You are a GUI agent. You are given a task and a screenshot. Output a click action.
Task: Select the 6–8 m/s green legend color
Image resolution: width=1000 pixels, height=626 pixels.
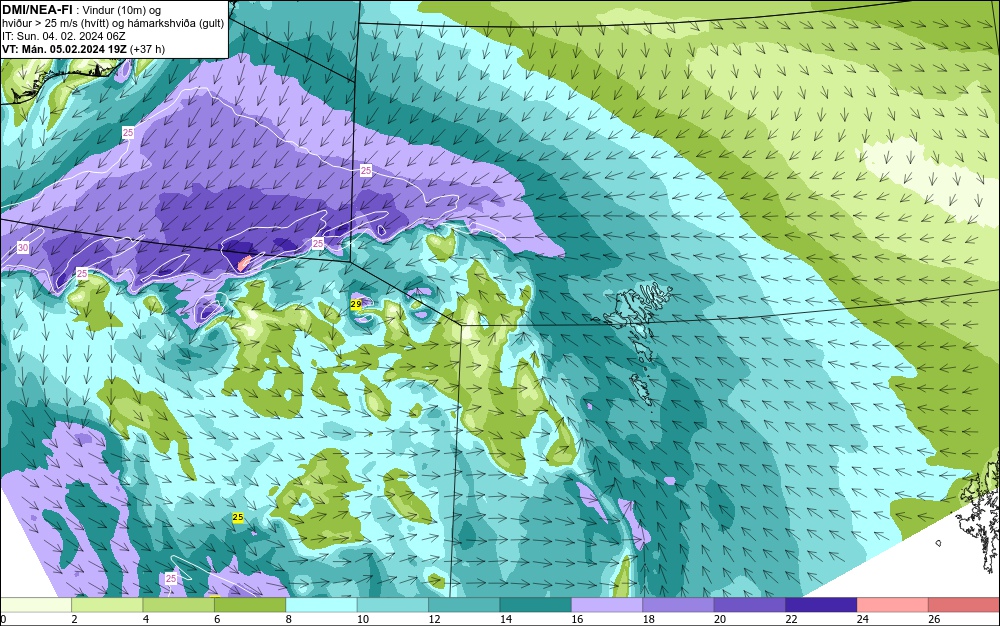pos(250,605)
